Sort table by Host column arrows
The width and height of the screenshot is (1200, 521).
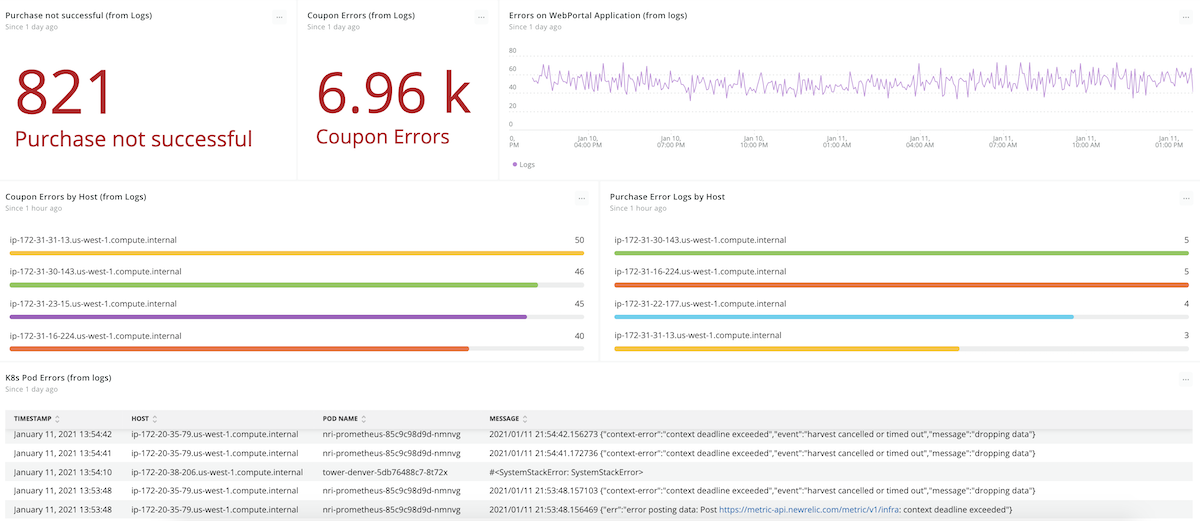(154, 418)
